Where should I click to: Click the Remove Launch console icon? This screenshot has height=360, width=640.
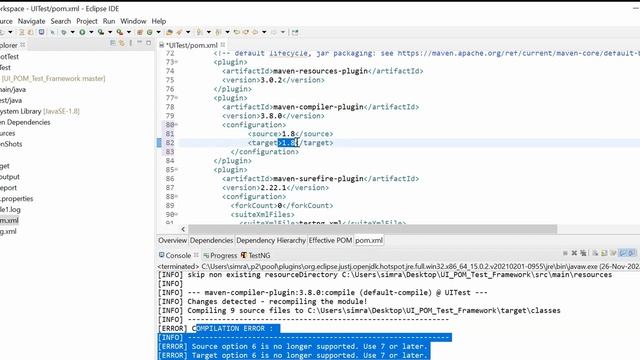point(574,253)
